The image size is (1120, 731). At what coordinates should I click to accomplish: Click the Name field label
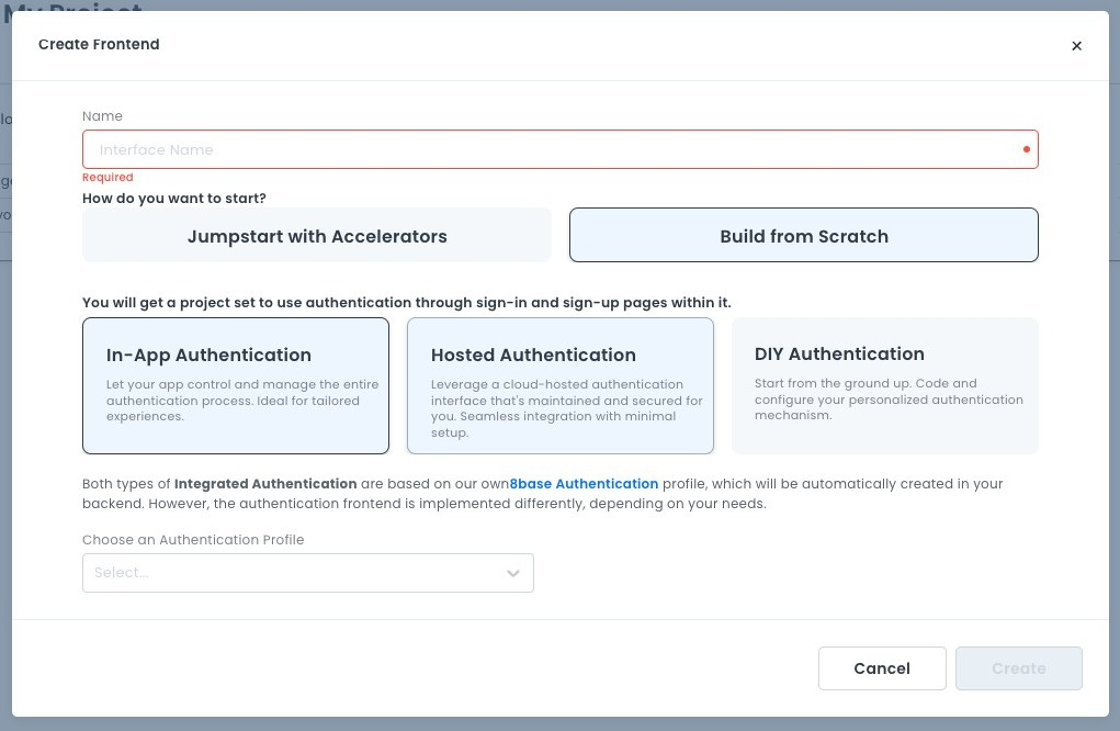pyautogui.click(x=102, y=116)
